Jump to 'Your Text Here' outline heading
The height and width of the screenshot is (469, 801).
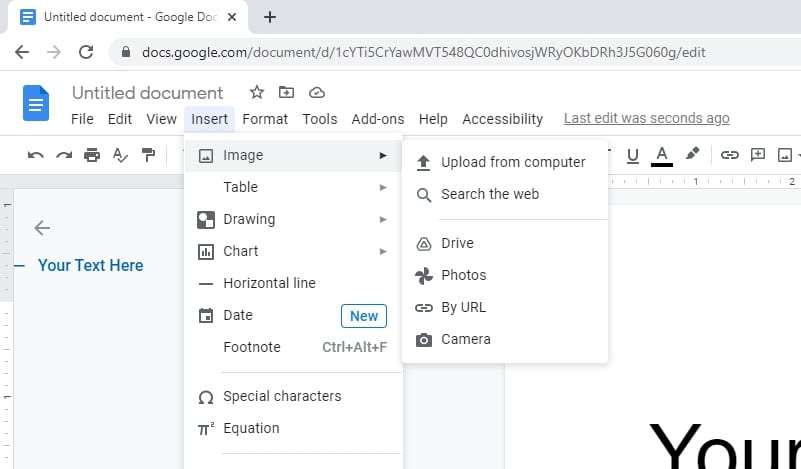(90, 265)
